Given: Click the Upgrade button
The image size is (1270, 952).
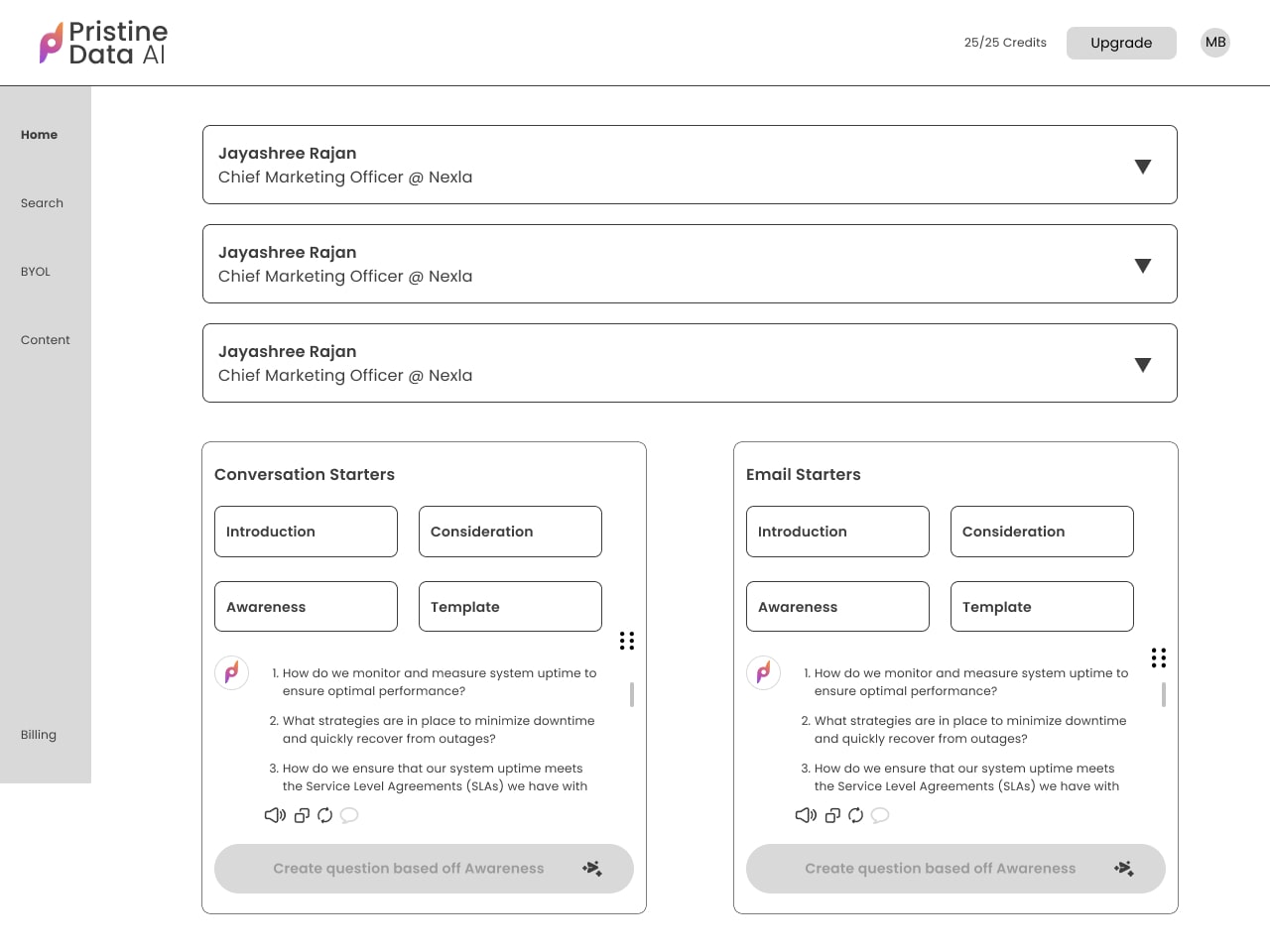Looking at the screenshot, I should click(1121, 43).
